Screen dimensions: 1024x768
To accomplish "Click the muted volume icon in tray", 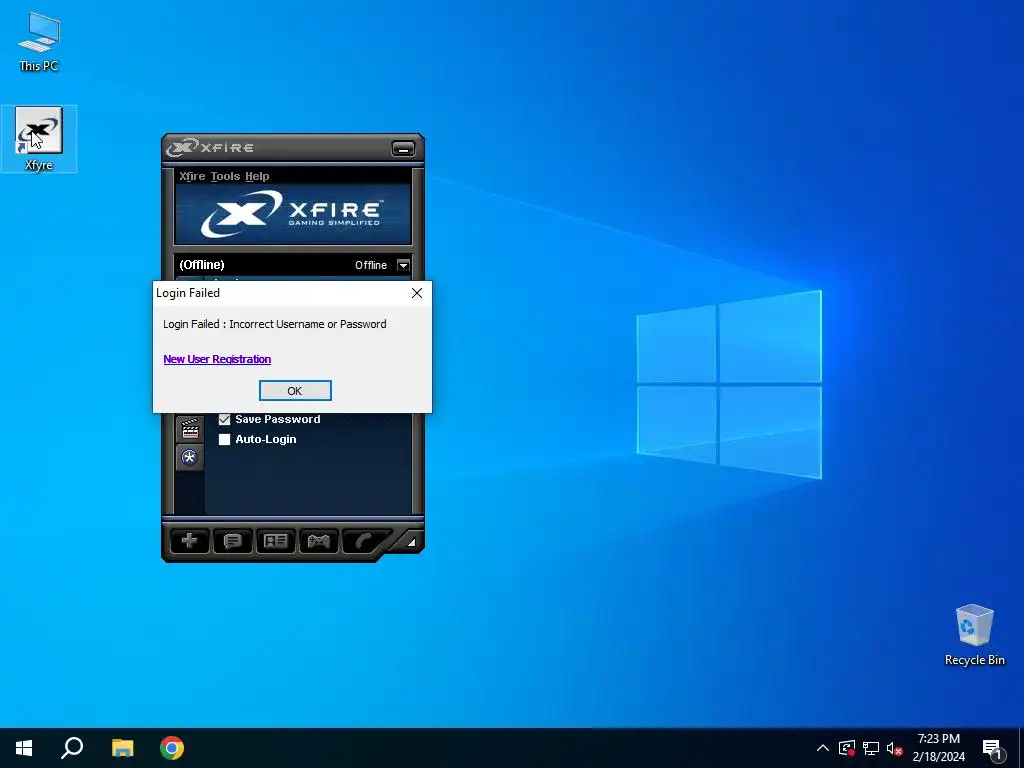I will coord(895,748).
